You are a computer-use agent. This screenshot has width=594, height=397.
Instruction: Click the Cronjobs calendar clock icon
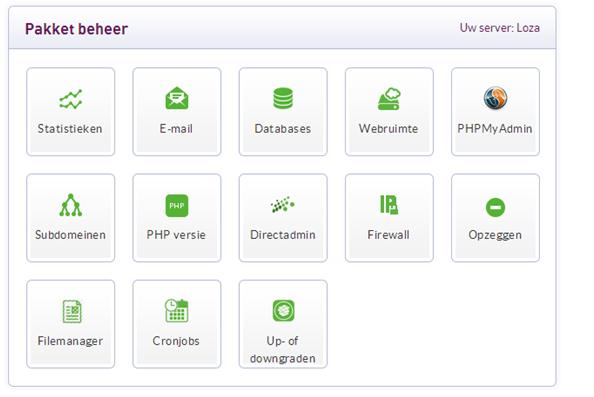pyautogui.click(x=177, y=311)
